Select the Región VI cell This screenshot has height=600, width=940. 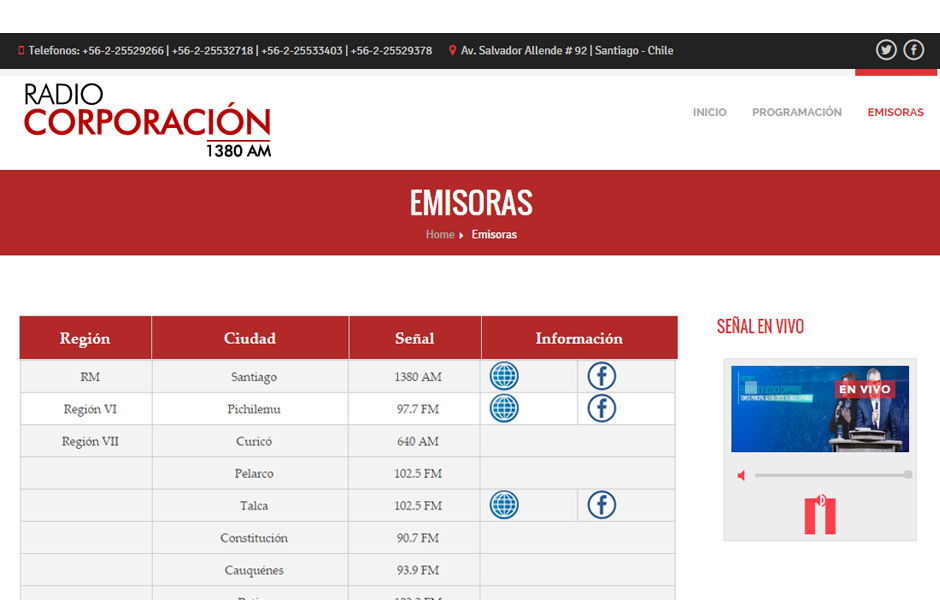pyautogui.click(x=86, y=409)
